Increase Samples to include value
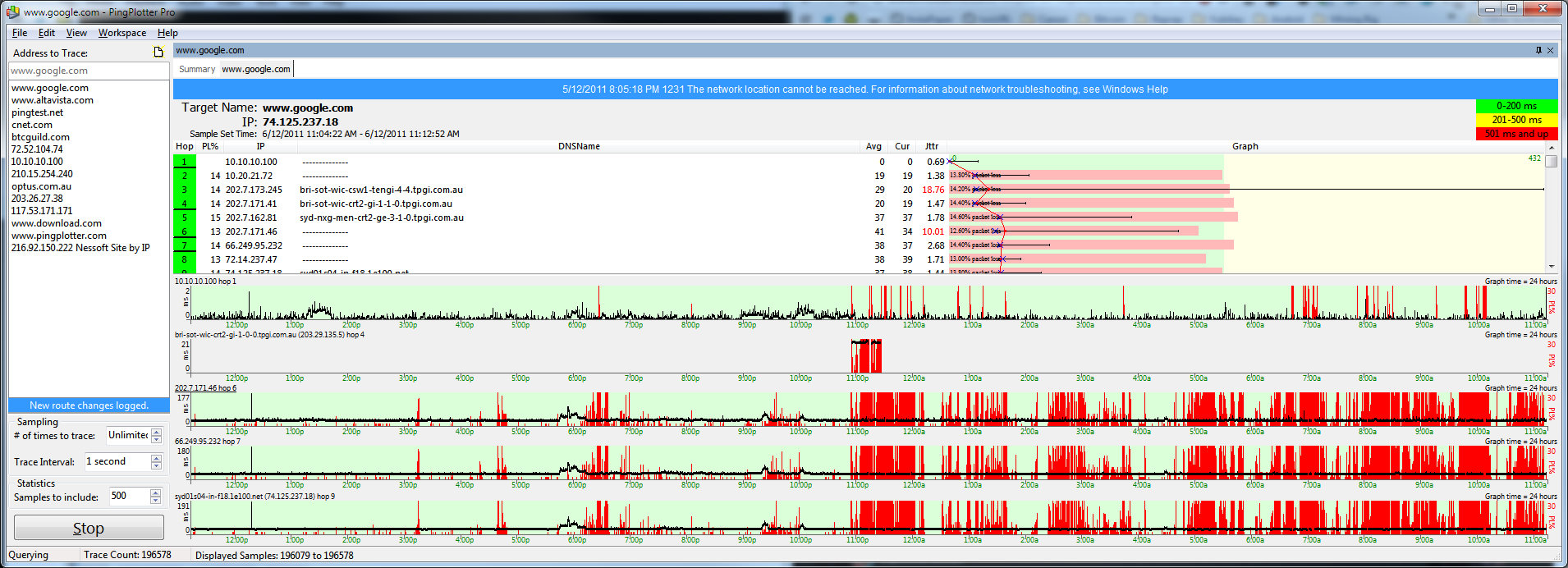 (x=156, y=492)
